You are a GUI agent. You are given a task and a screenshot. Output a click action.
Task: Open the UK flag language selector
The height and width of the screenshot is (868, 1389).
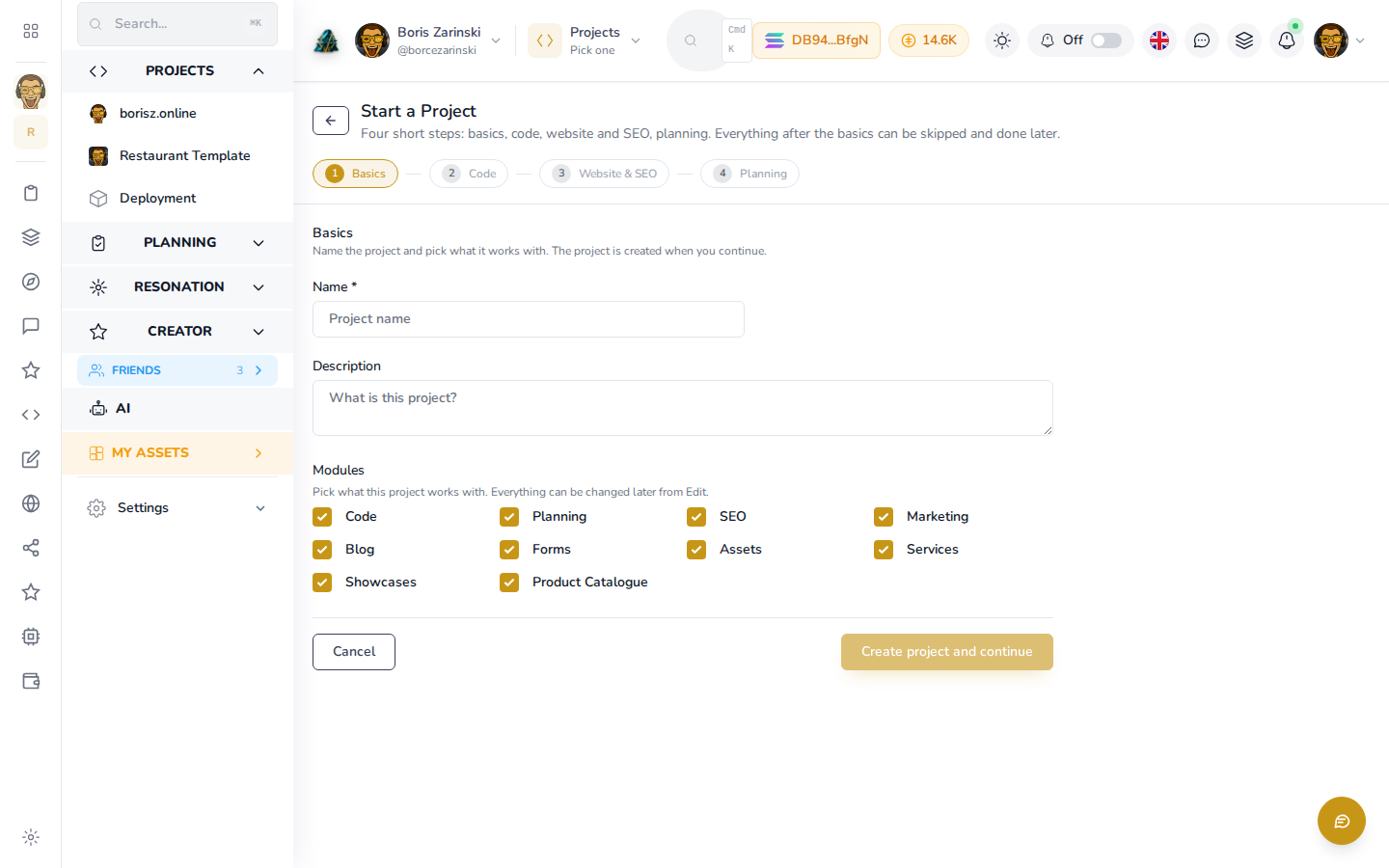click(x=1159, y=41)
